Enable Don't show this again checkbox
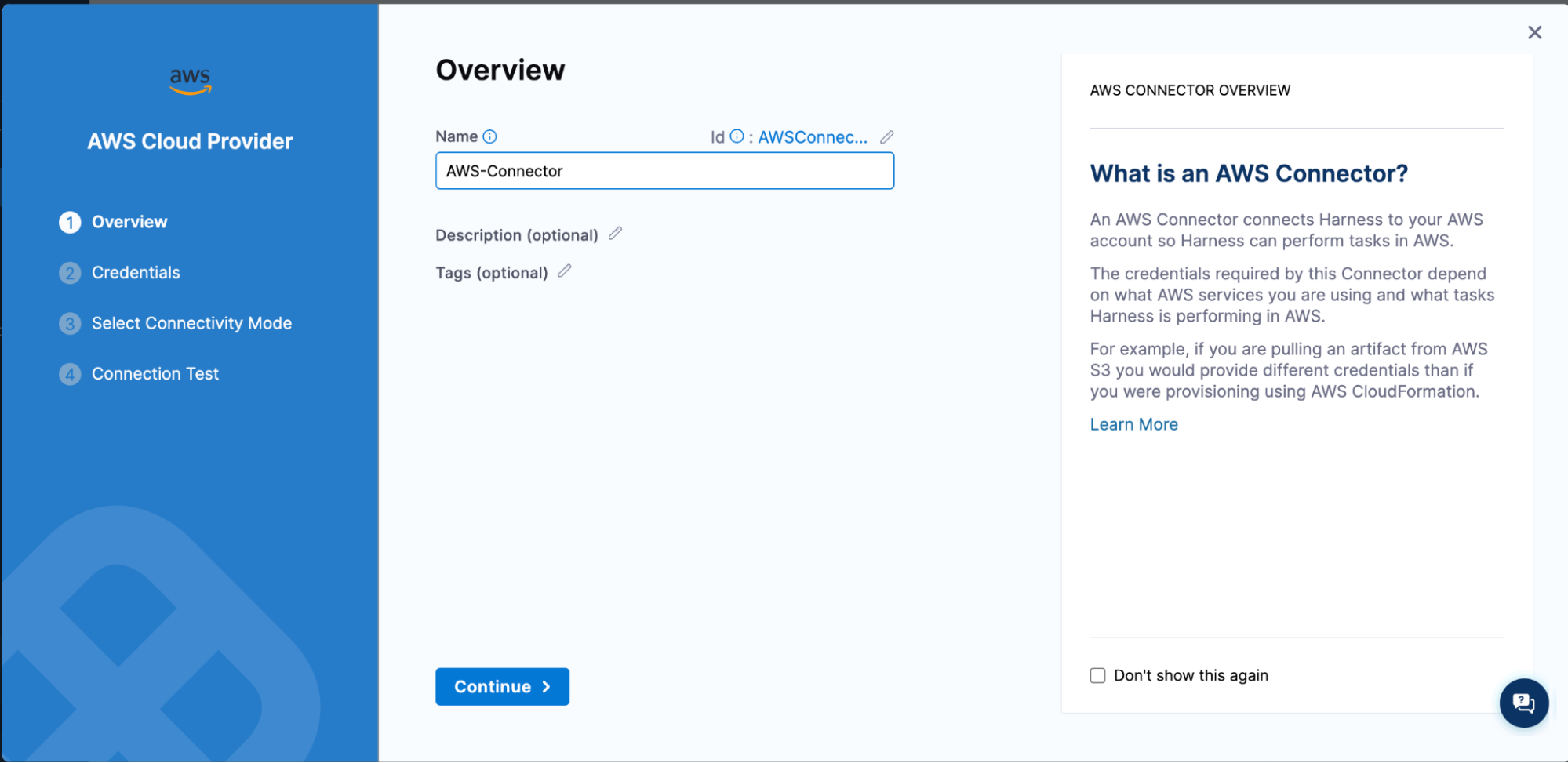This screenshot has height=763, width=1568. (x=1097, y=675)
